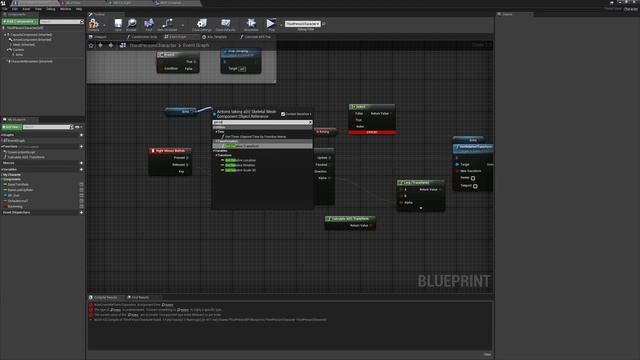Click the Browse magnifier toolbar icon
The image size is (640, 360).
click(x=131, y=23)
